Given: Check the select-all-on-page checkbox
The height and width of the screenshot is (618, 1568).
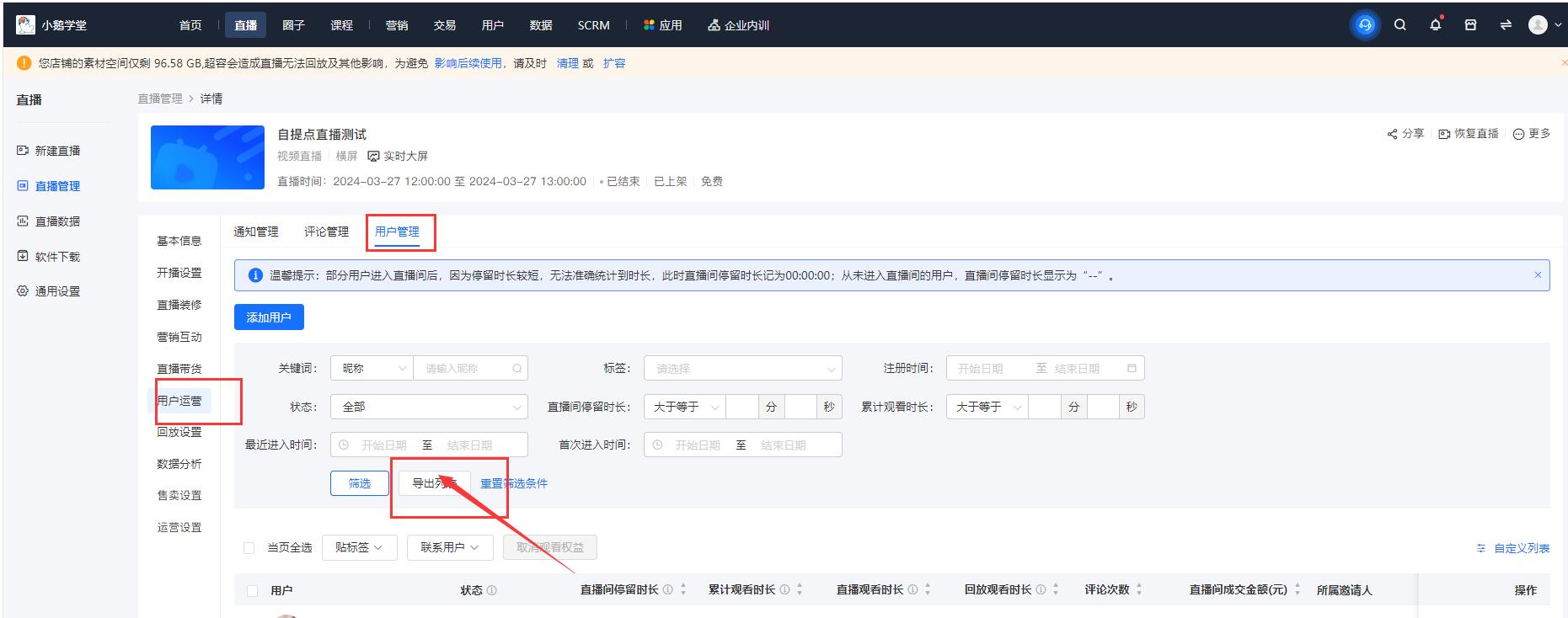Looking at the screenshot, I should (x=249, y=548).
